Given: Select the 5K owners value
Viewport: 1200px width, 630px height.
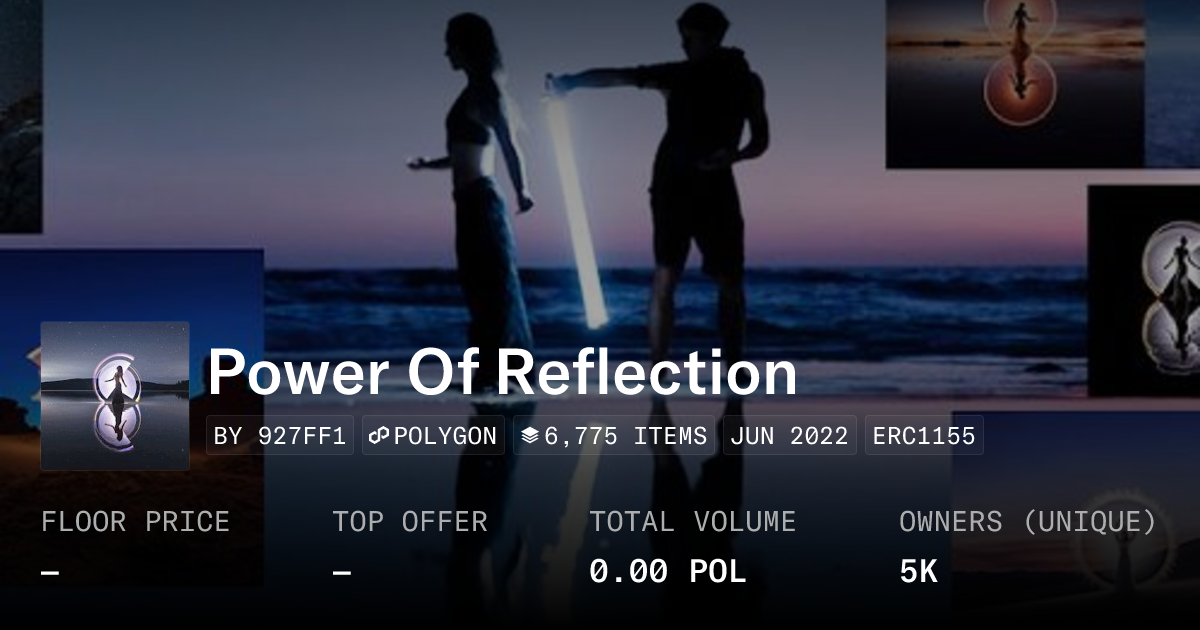Looking at the screenshot, I should (918, 572).
